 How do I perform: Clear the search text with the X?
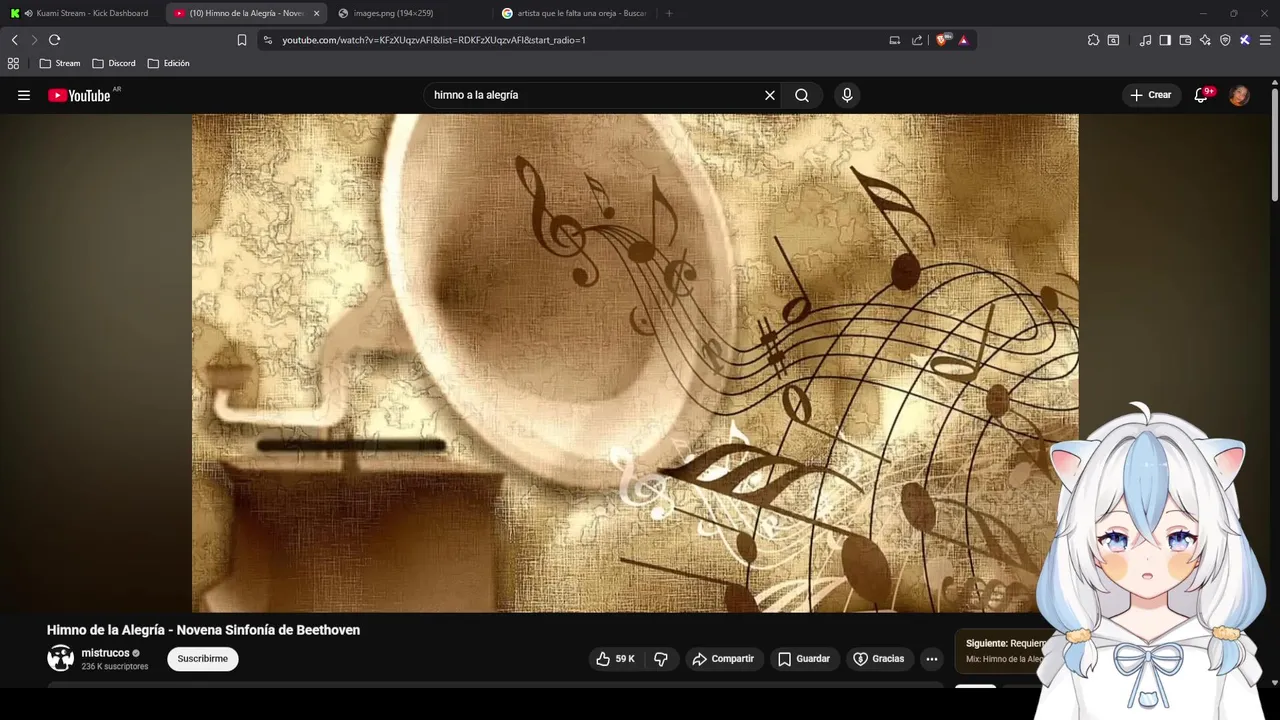770,95
